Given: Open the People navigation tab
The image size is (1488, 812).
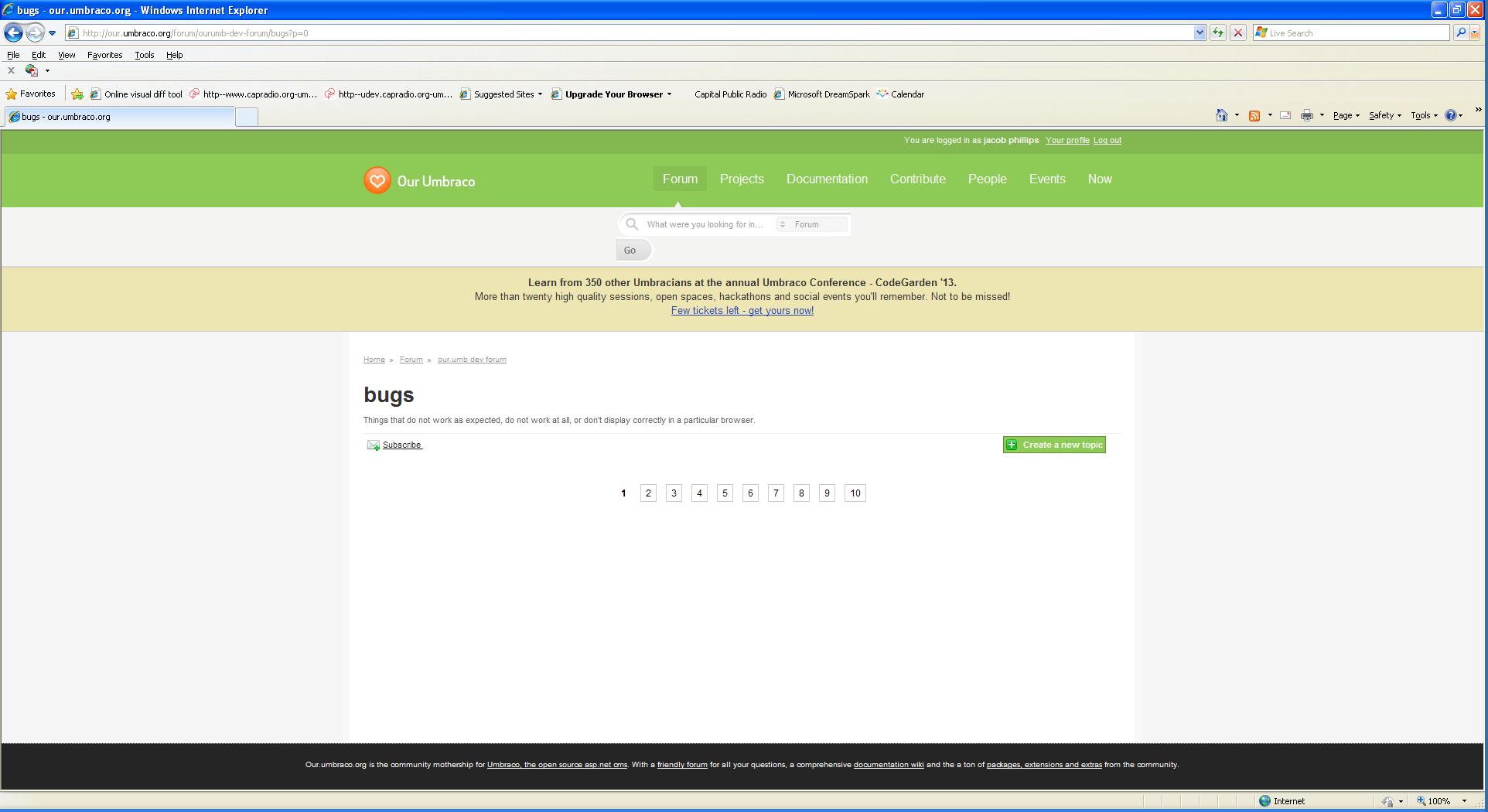Looking at the screenshot, I should 987,179.
